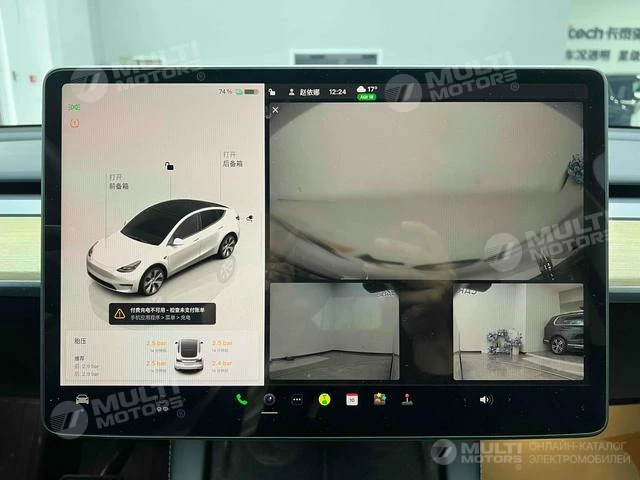This screenshot has height=480, width=640.
Task: Open the camera app in dock
Action: click(269, 399)
